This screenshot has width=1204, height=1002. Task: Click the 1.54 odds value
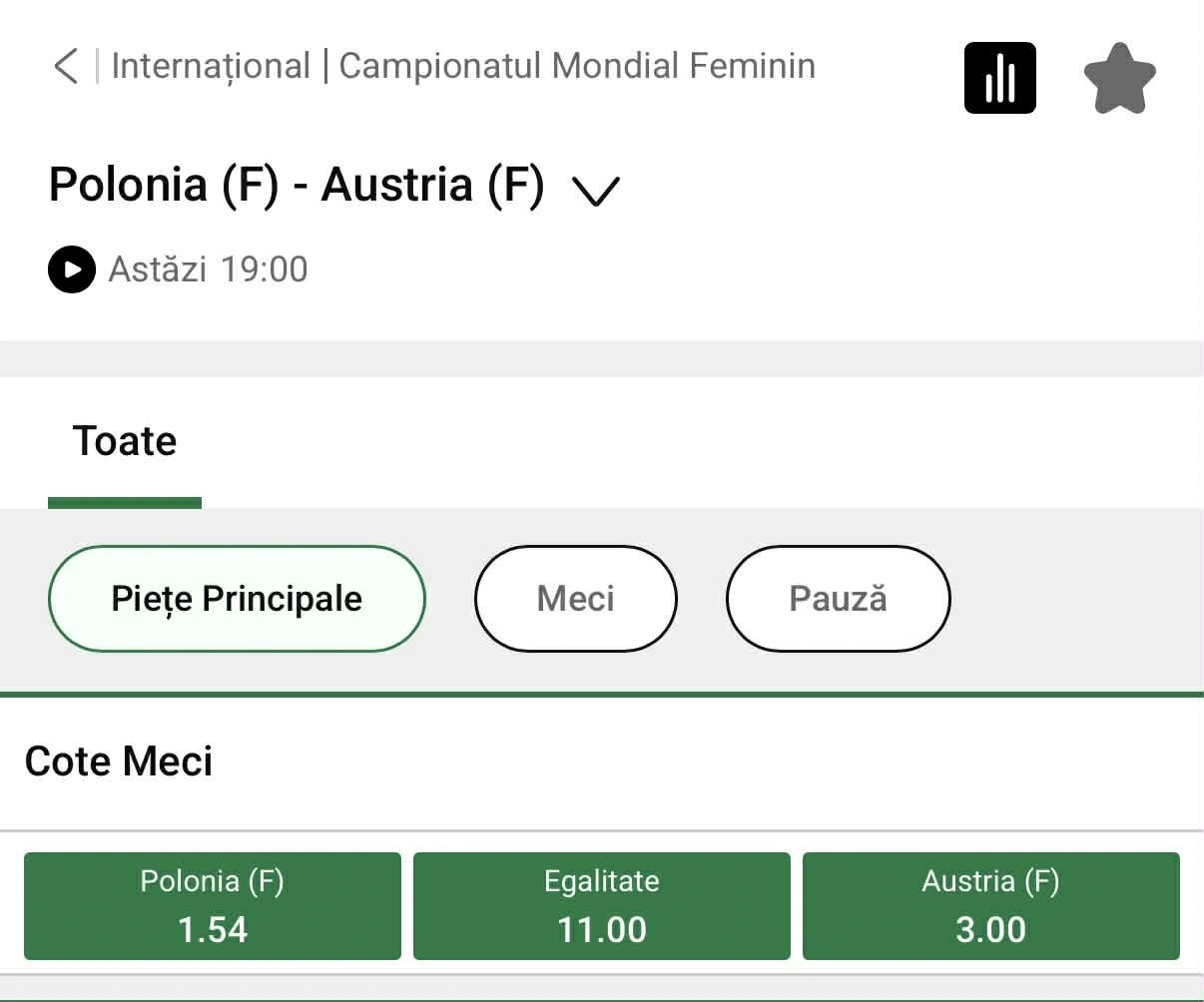[x=213, y=930]
